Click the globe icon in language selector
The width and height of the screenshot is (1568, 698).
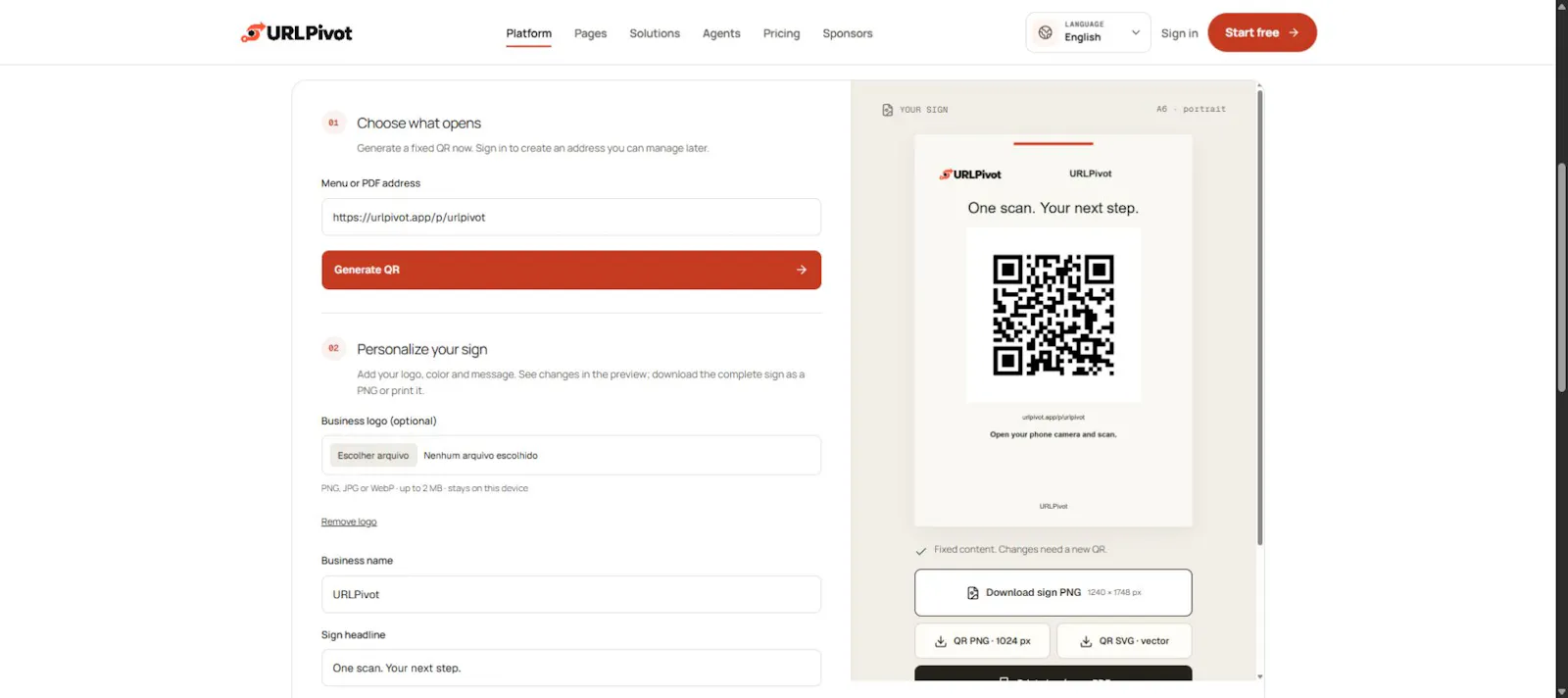1046,32
